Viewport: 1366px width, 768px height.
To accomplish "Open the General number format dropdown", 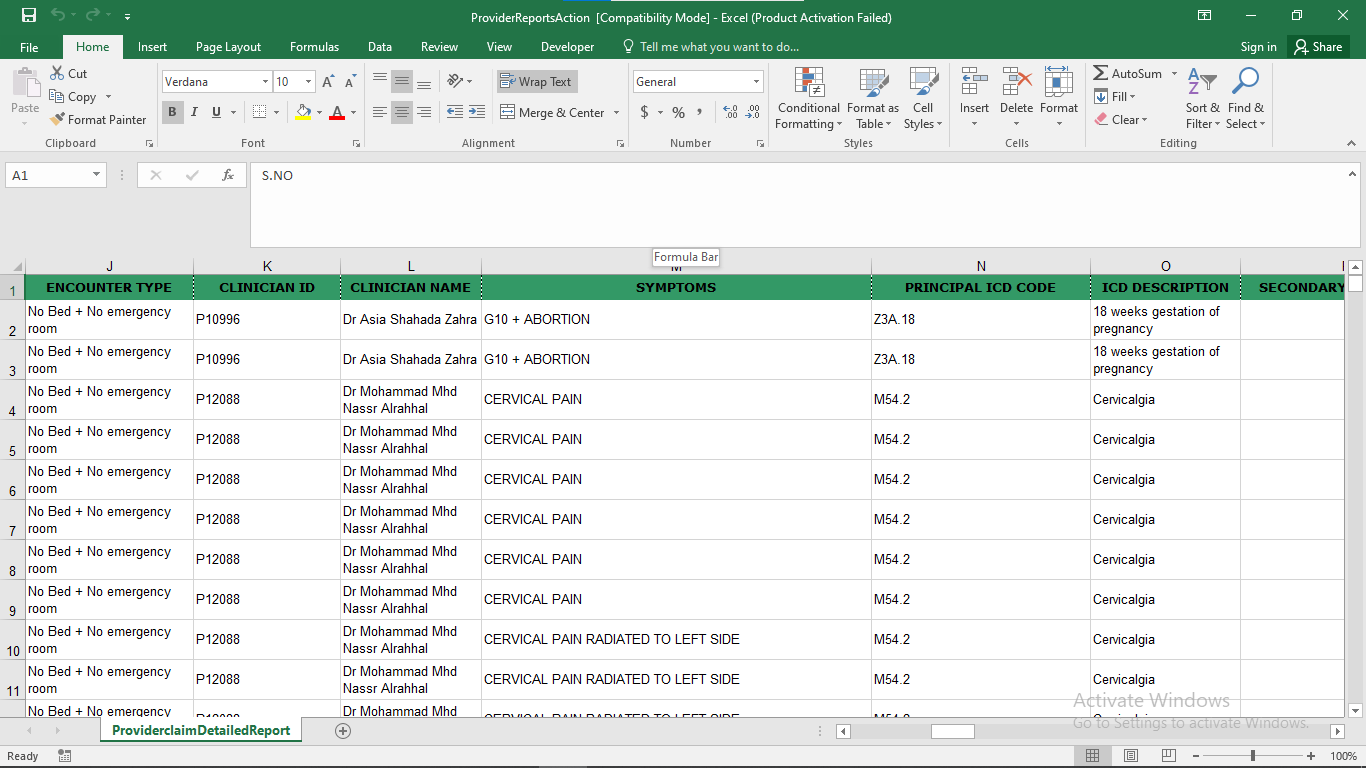I will point(756,82).
